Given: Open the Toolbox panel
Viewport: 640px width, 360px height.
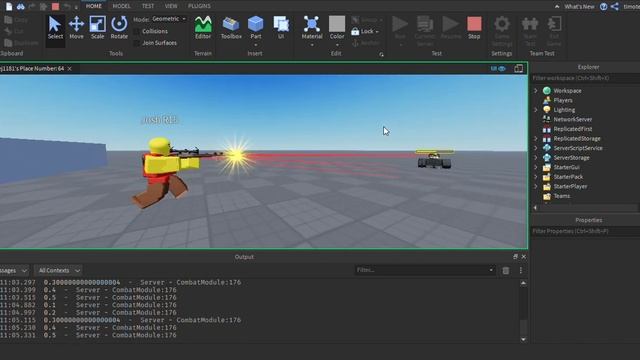Looking at the screenshot, I should [231, 27].
